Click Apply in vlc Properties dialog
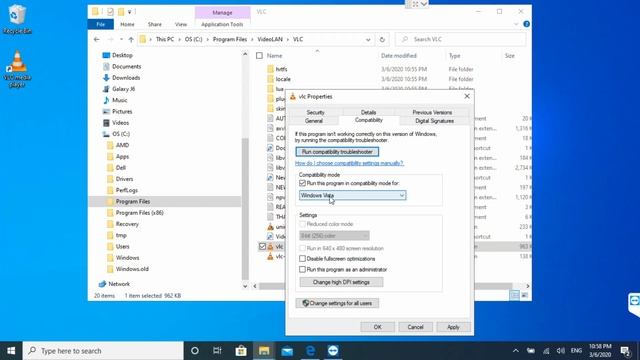 click(x=453, y=327)
